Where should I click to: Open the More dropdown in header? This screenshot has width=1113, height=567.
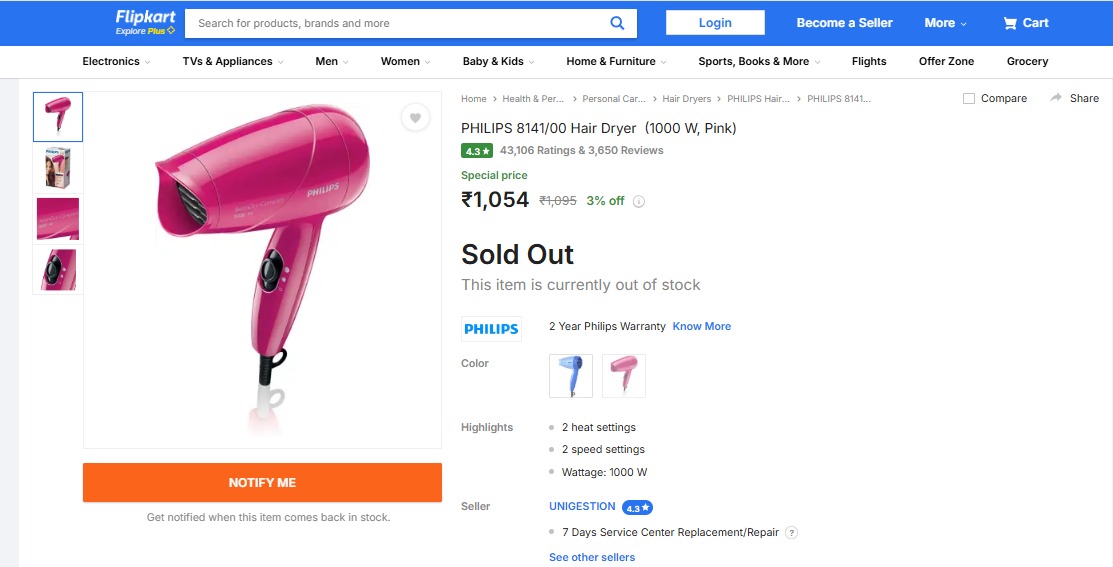[945, 23]
